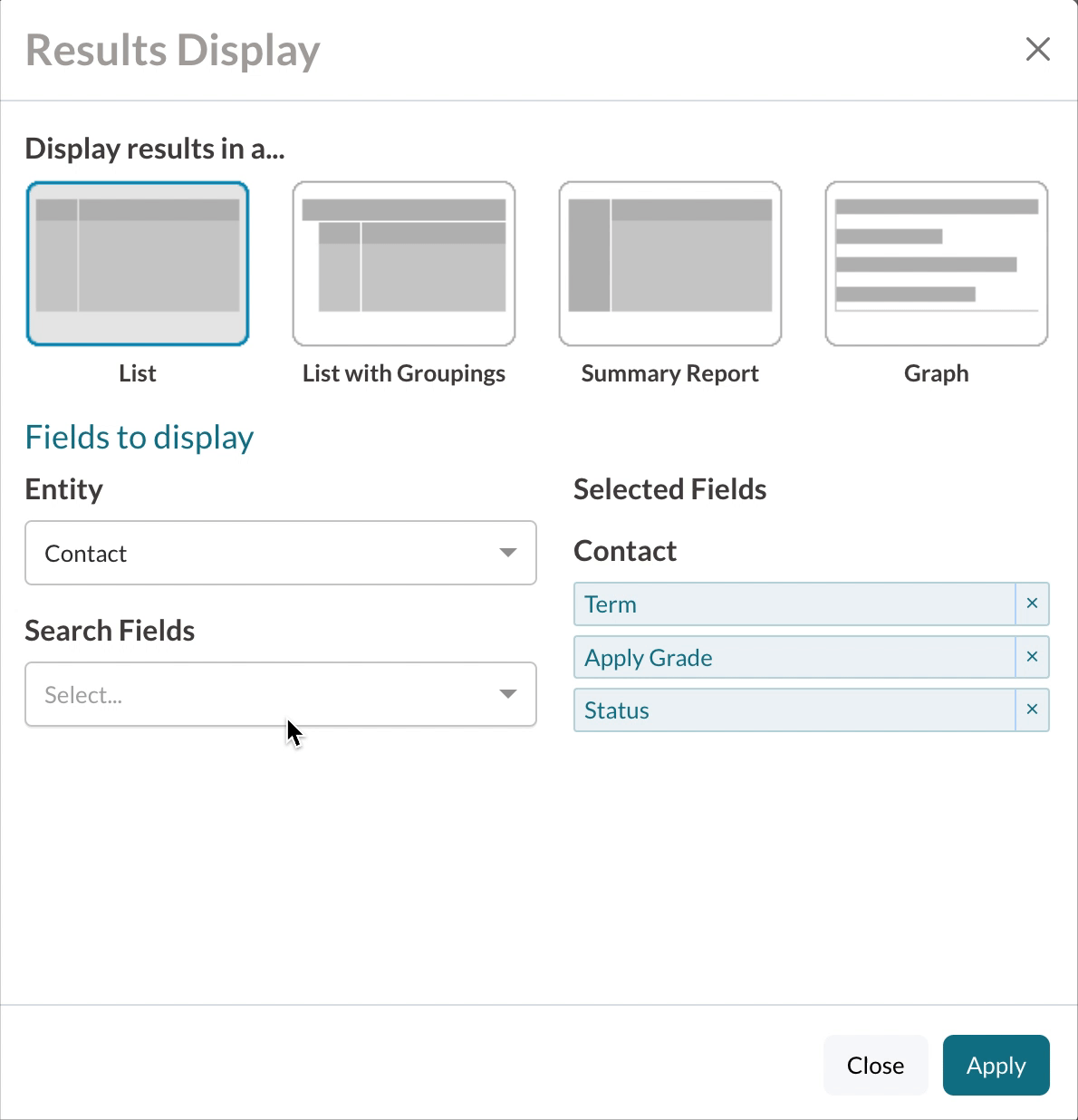Click the Status field label
1078x1120 pixels.
click(617, 710)
